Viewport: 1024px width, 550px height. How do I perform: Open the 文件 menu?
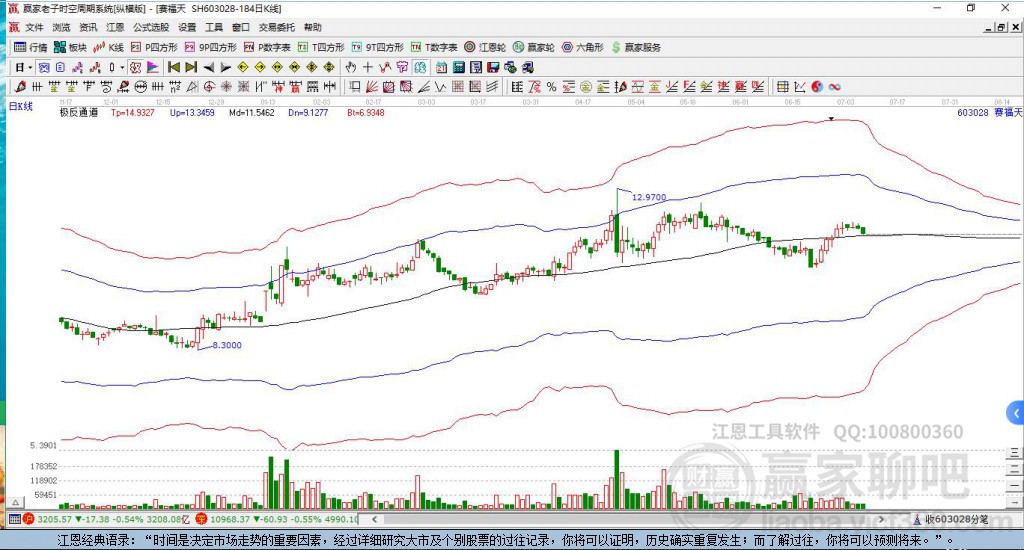[34, 27]
